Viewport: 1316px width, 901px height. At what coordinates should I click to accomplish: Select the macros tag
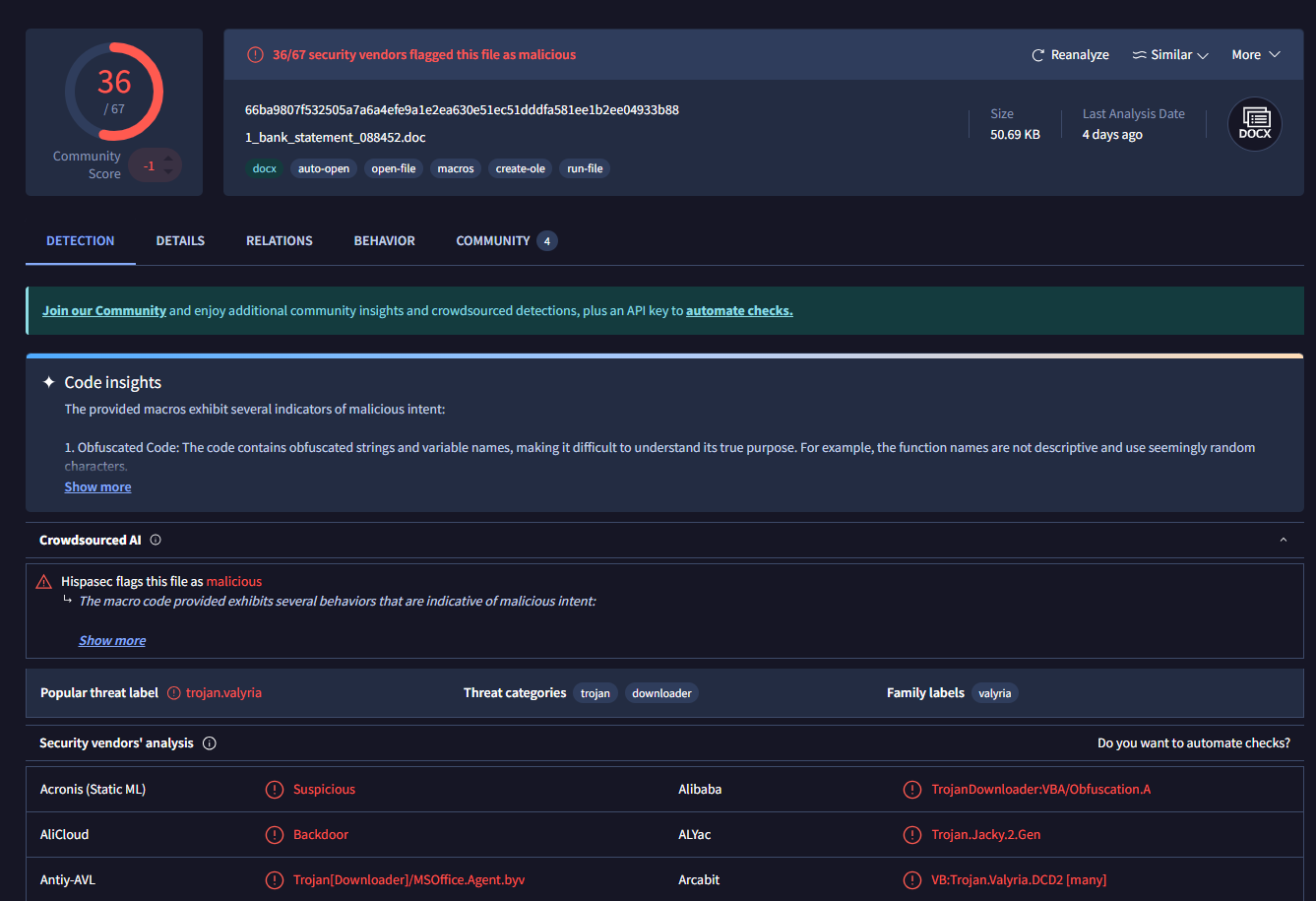(456, 169)
